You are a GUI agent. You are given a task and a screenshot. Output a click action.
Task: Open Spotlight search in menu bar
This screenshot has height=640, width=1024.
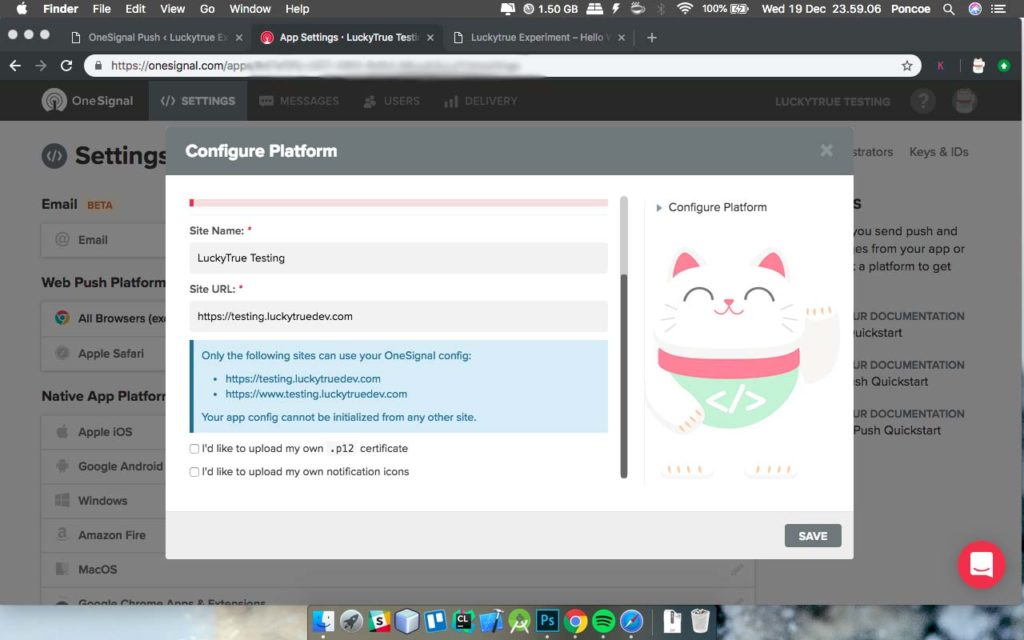point(949,9)
